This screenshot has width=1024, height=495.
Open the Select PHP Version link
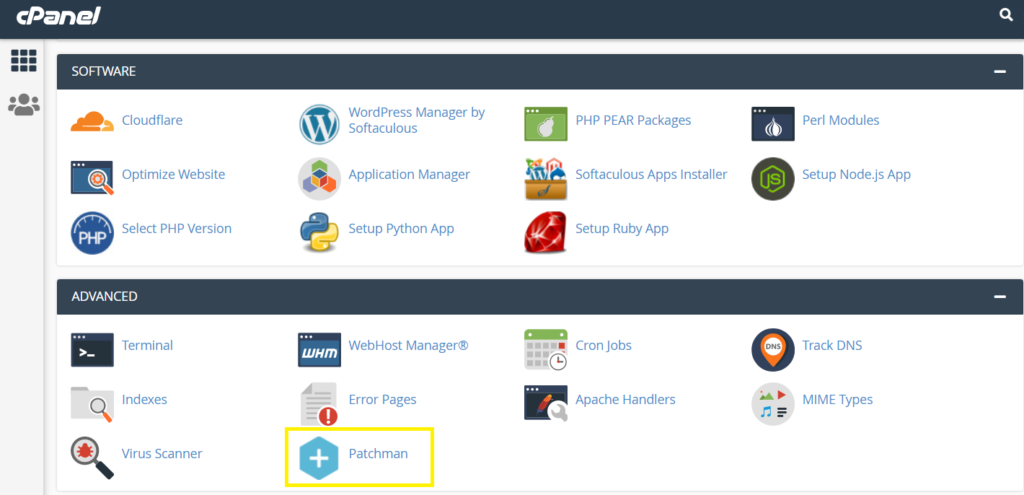176,229
